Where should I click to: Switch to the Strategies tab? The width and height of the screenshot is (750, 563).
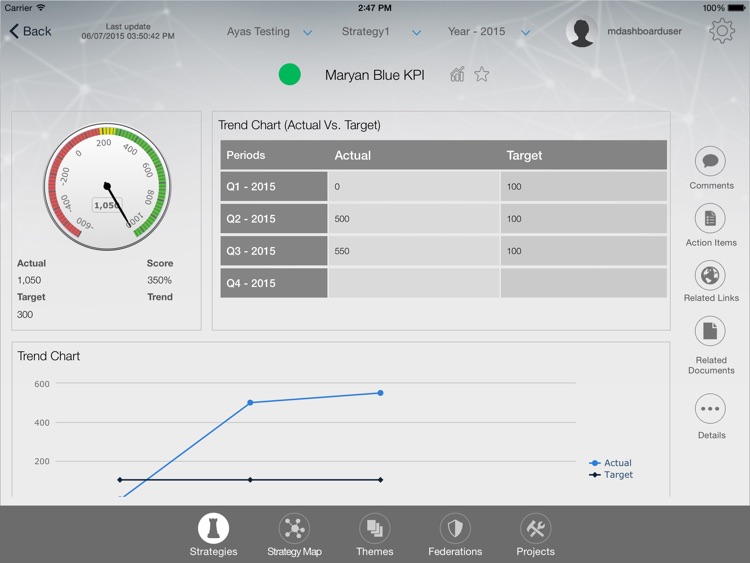tap(213, 535)
